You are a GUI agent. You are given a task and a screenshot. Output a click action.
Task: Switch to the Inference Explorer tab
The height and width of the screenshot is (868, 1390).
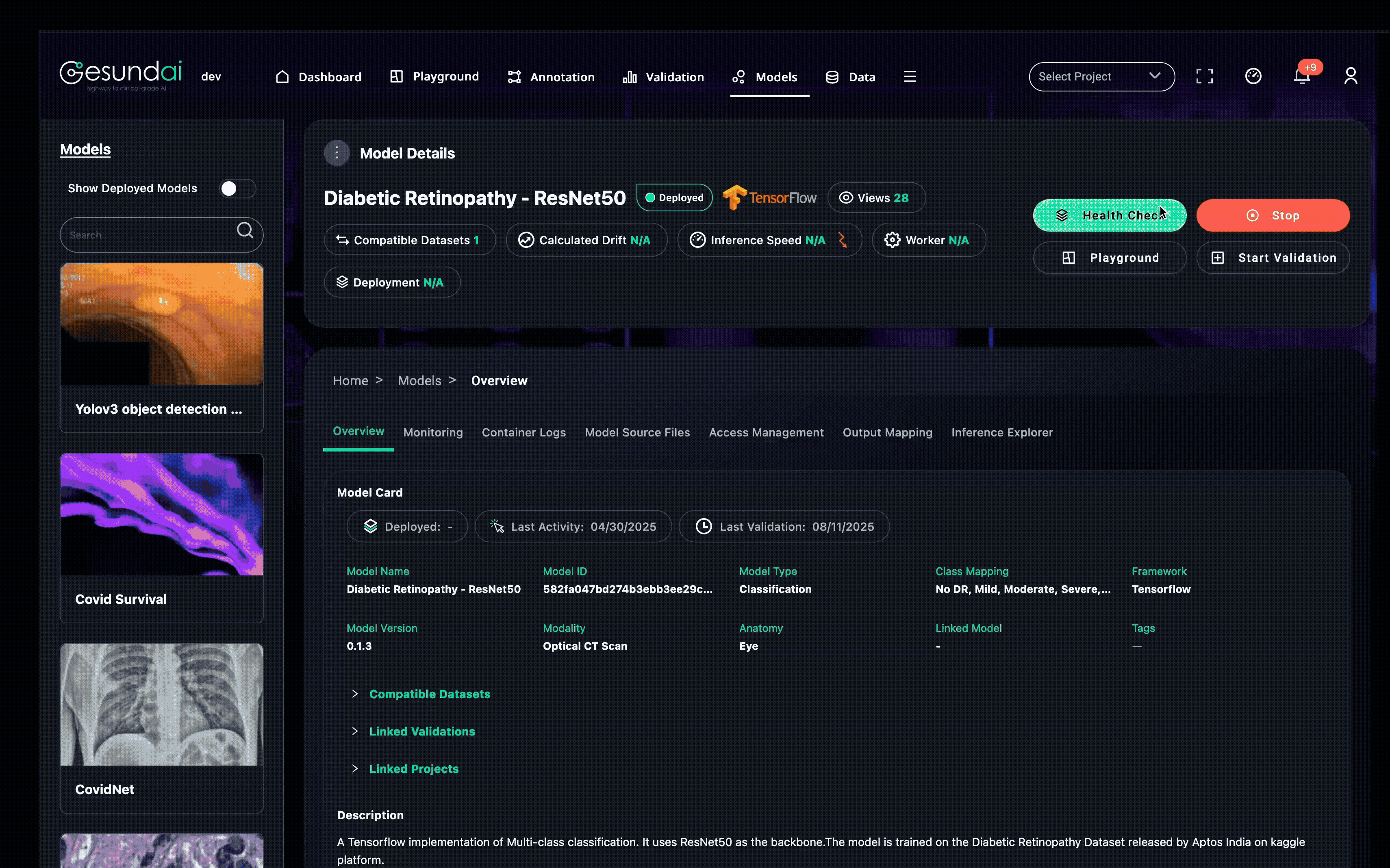point(1002,432)
